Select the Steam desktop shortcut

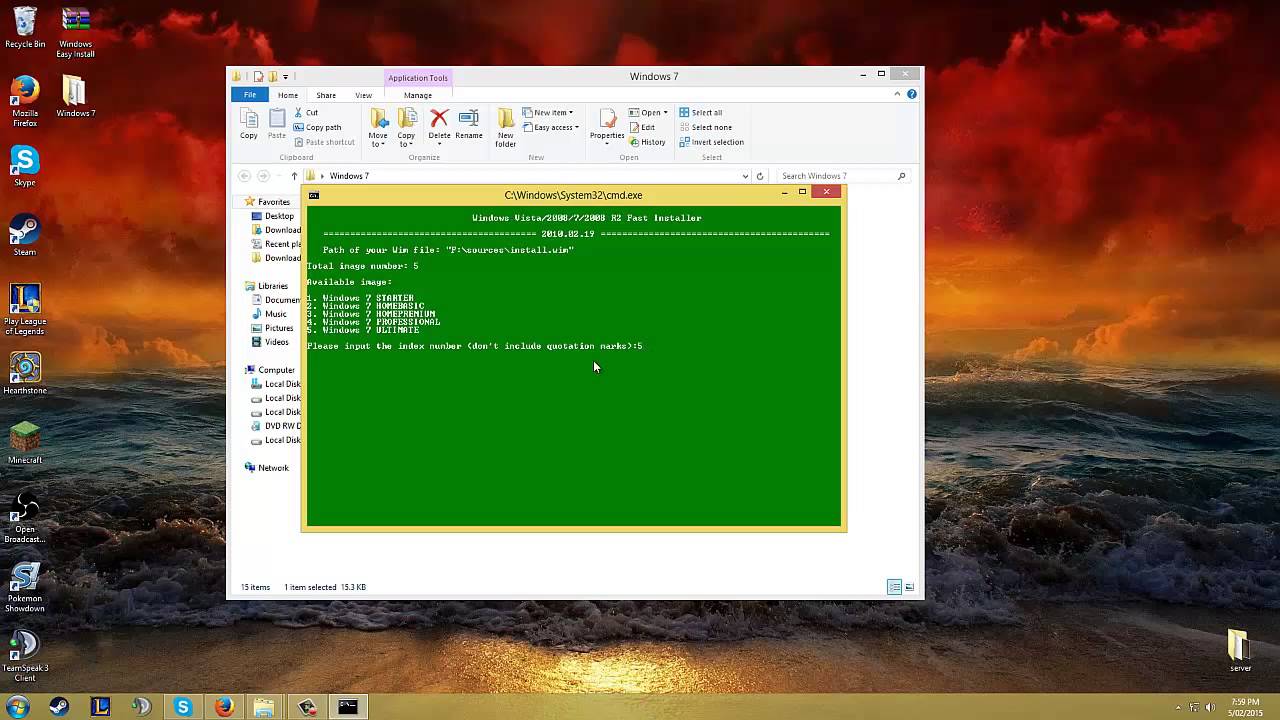(x=25, y=235)
